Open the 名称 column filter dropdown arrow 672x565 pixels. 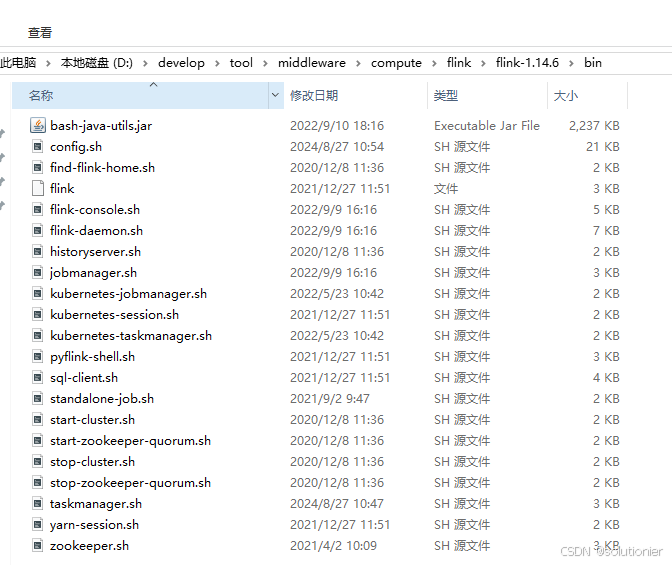click(x=276, y=95)
